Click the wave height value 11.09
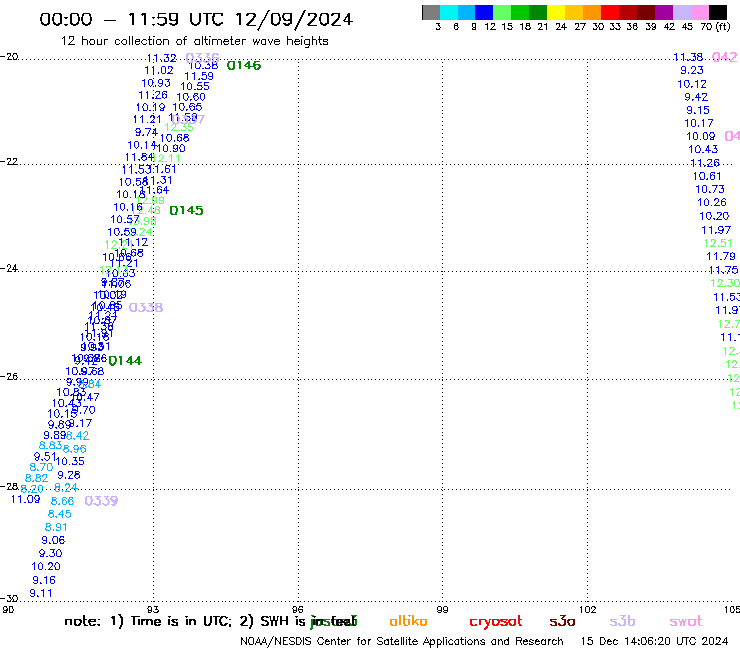This screenshot has height=650, width=740. pyautogui.click(x=25, y=499)
